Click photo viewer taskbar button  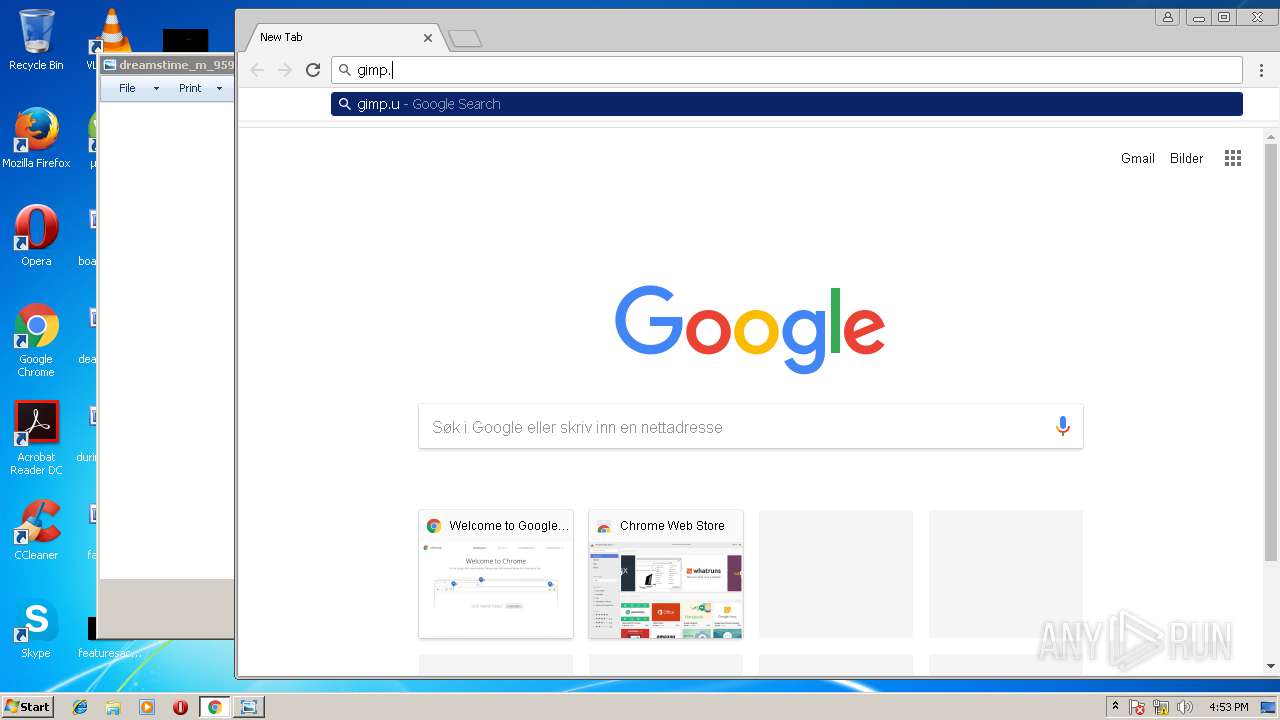248,707
